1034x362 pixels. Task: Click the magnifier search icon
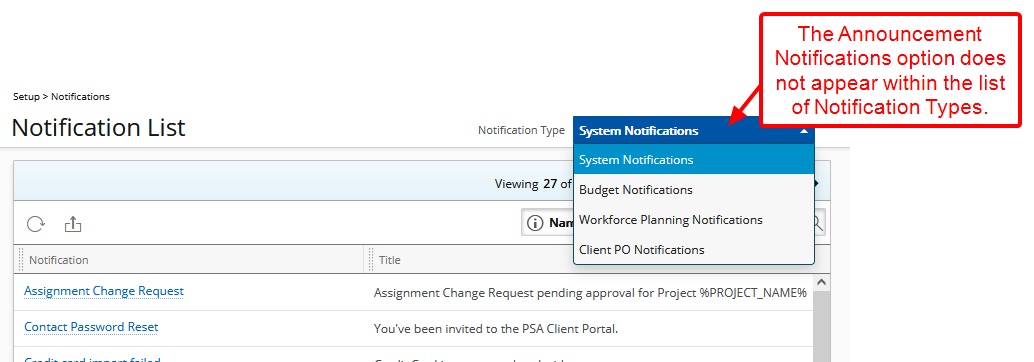[x=819, y=224]
